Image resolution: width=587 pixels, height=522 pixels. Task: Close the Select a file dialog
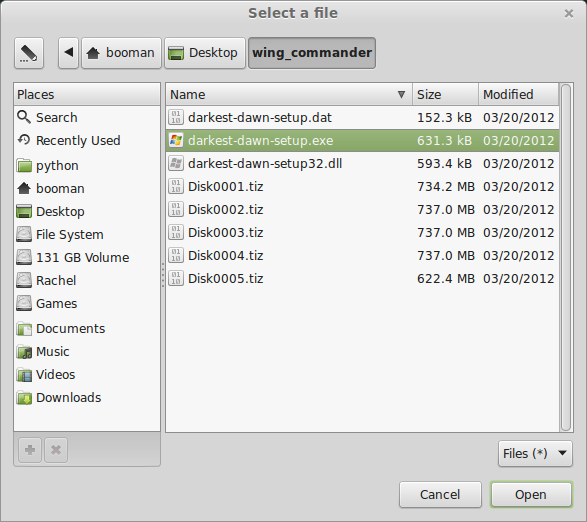(x=569, y=14)
